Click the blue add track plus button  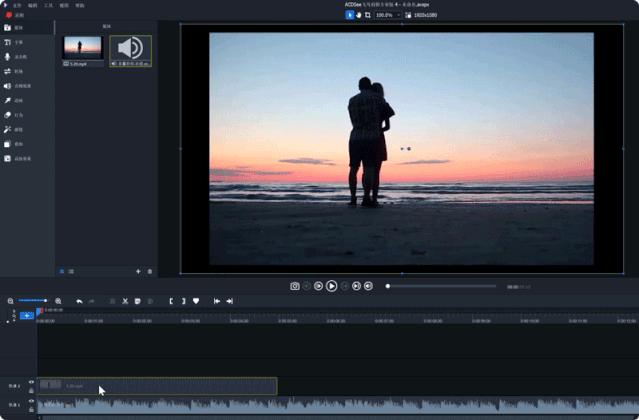pos(27,315)
